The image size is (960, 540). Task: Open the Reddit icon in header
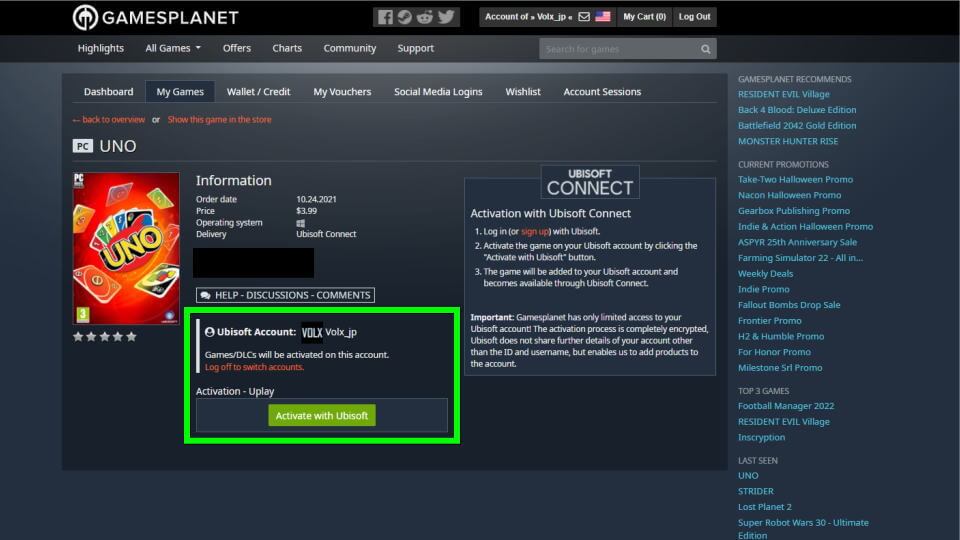tap(425, 17)
